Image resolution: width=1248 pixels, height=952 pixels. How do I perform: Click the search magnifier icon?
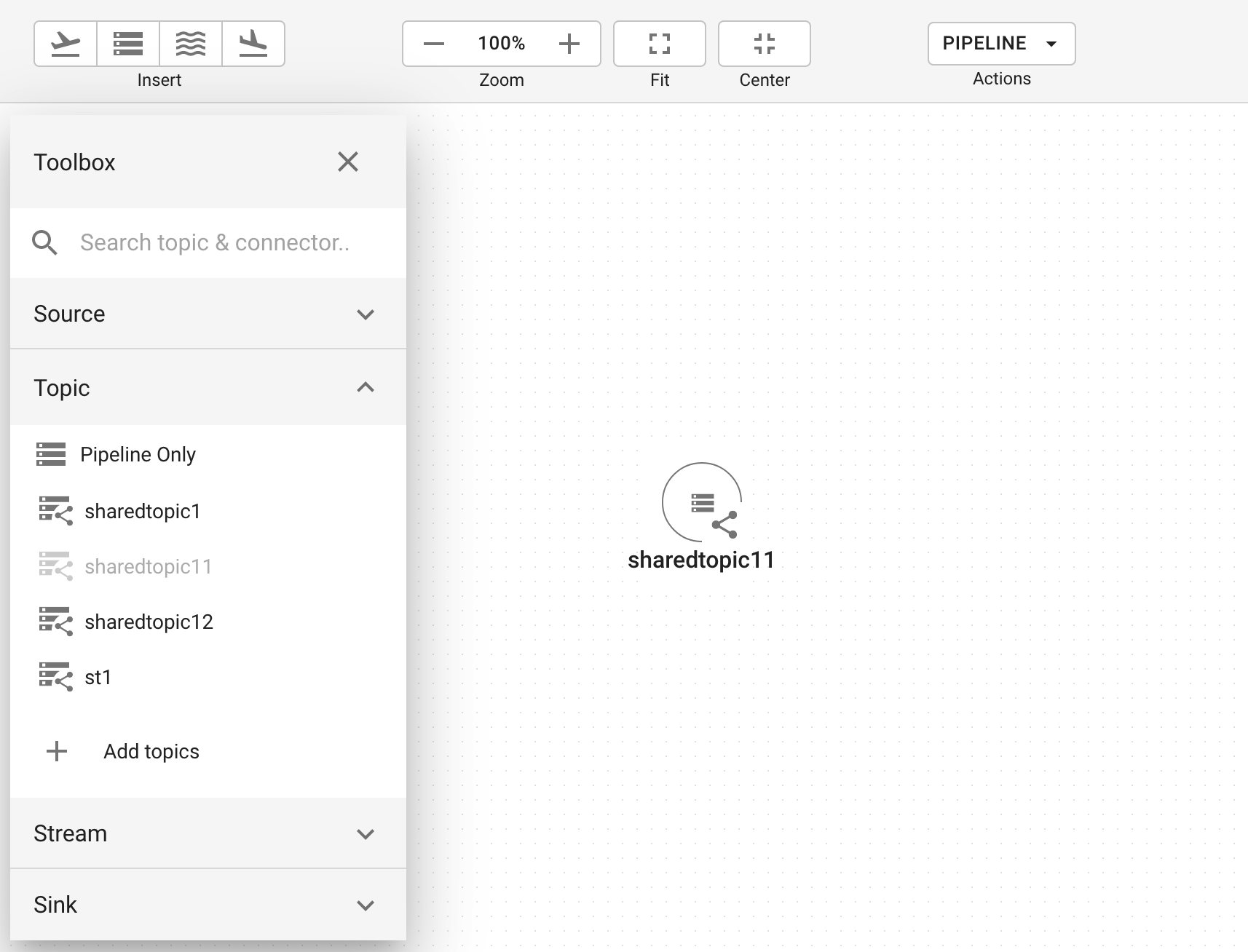pyautogui.click(x=45, y=242)
